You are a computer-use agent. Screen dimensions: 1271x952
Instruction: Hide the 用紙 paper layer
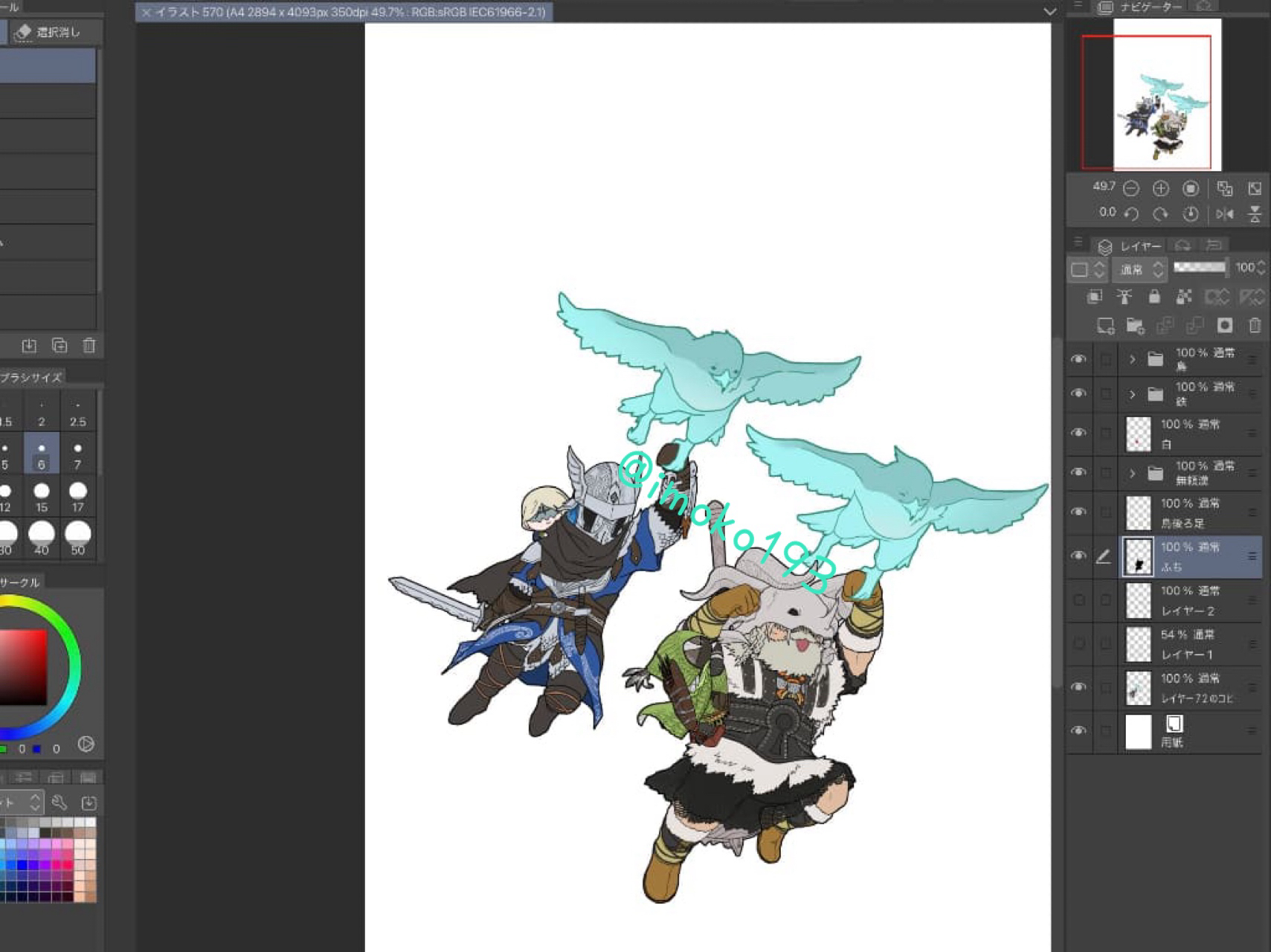pos(1078,731)
